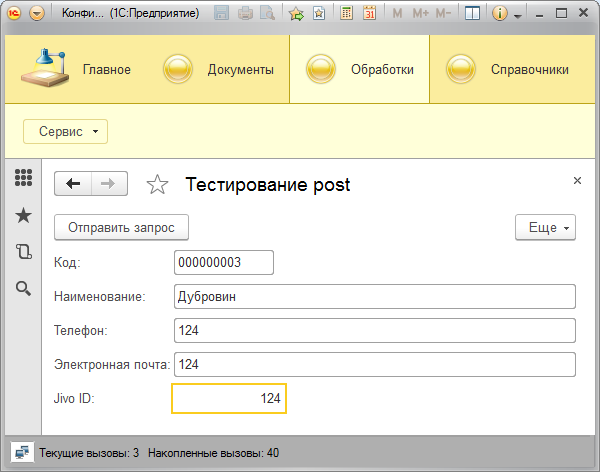Click the 1C application logo icon
Screen dimensions: 600x472
pyautogui.click(x=14, y=13)
